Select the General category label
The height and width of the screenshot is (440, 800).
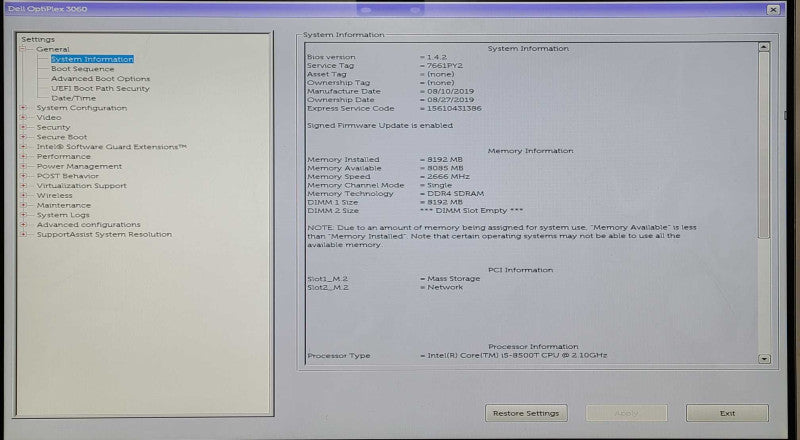(x=53, y=50)
